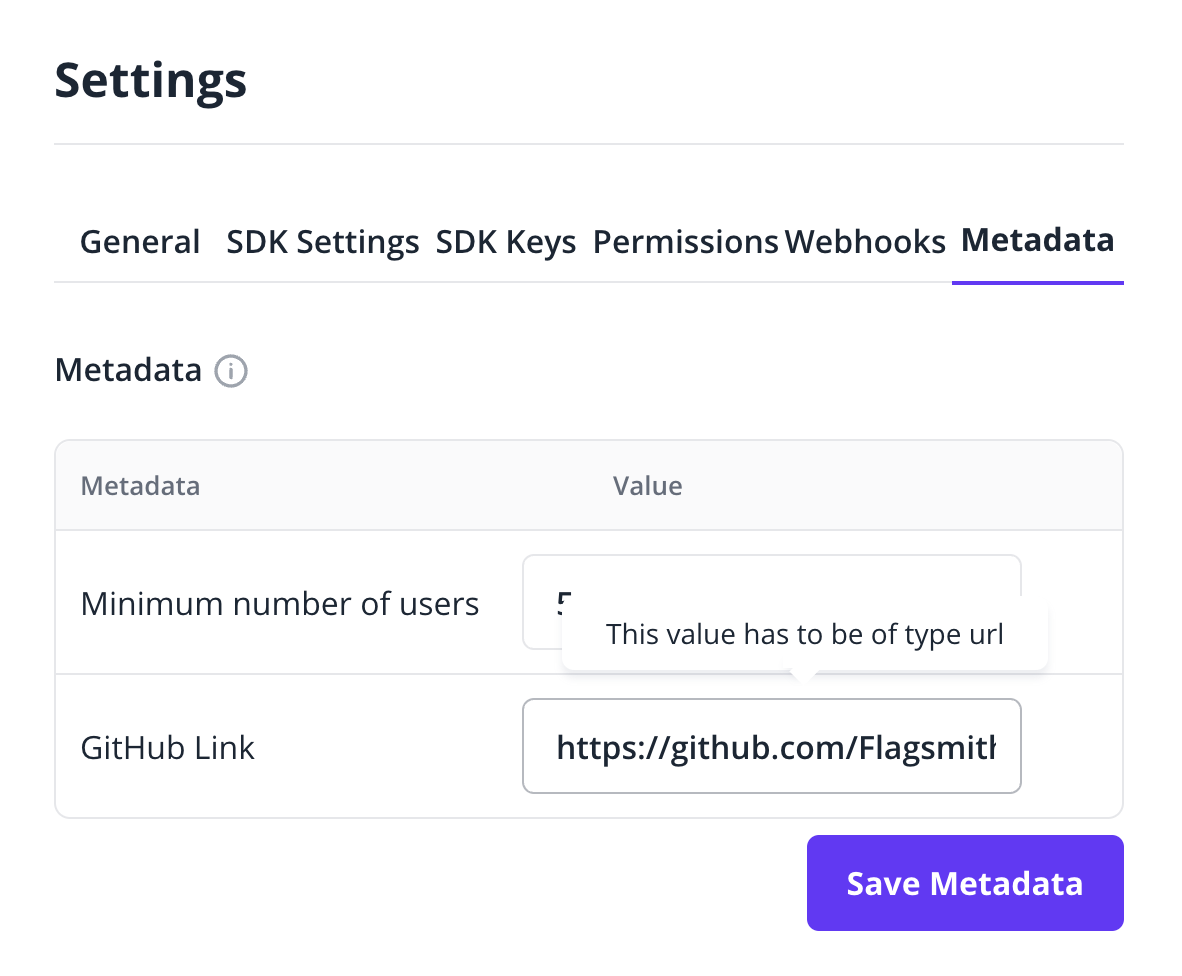The height and width of the screenshot is (976, 1182).
Task: Select the Permissions tab
Action: tap(685, 242)
